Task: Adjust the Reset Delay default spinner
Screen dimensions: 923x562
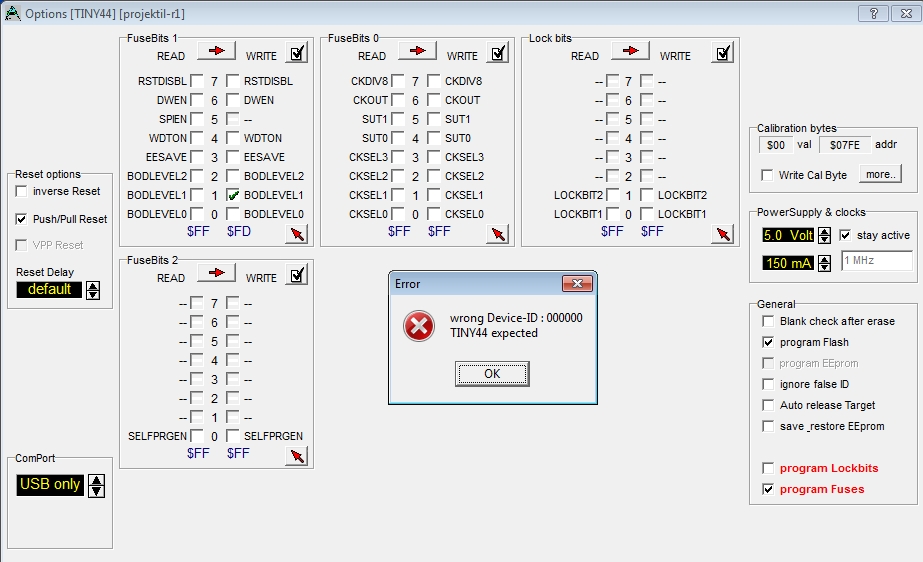Action: pos(93,290)
